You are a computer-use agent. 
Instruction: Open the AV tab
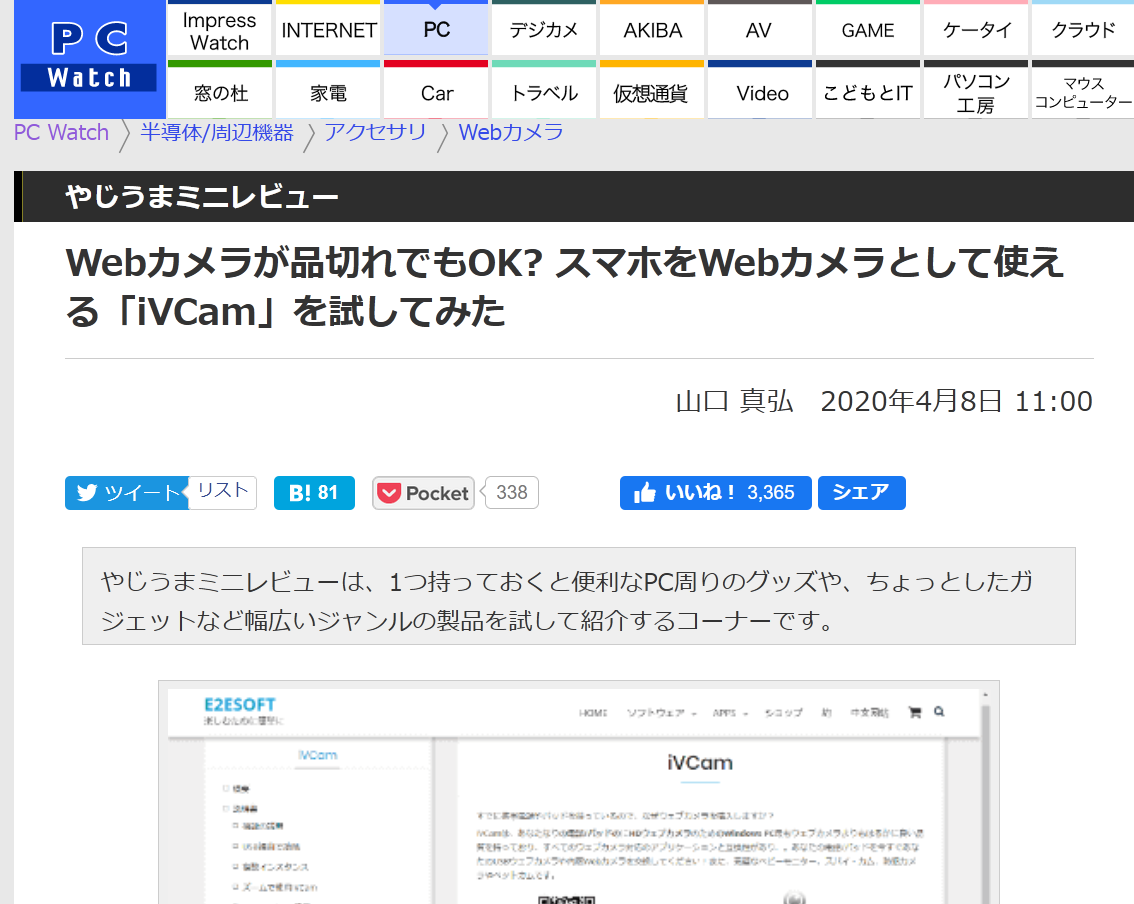[x=759, y=29]
